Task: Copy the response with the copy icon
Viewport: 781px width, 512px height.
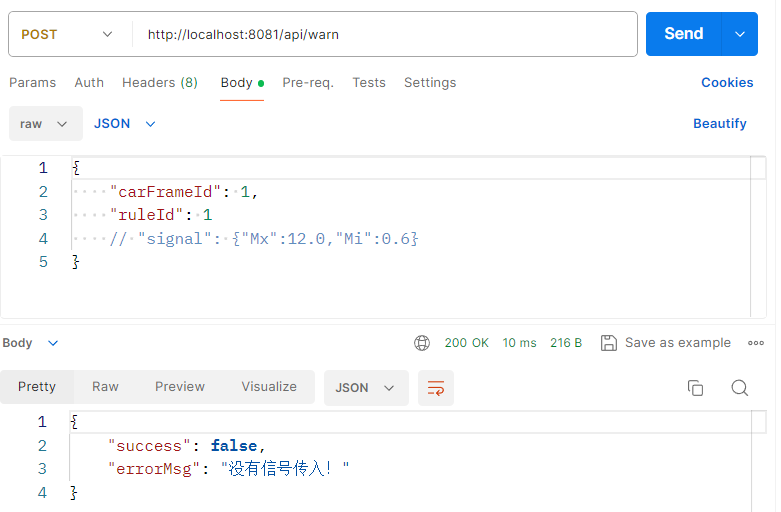Action: click(695, 387)
